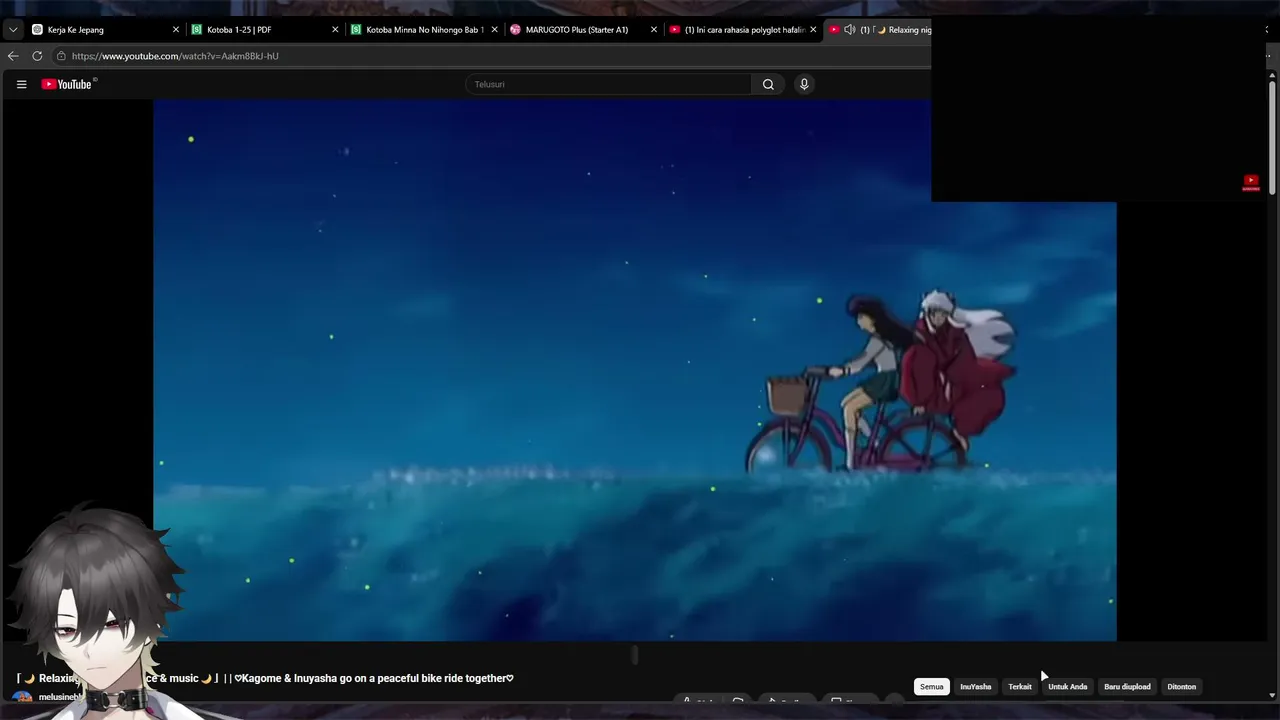Click the red subscribe watermark in video corner
Viewport: 1280px width, 720px height.
[x=1250, y=182]
